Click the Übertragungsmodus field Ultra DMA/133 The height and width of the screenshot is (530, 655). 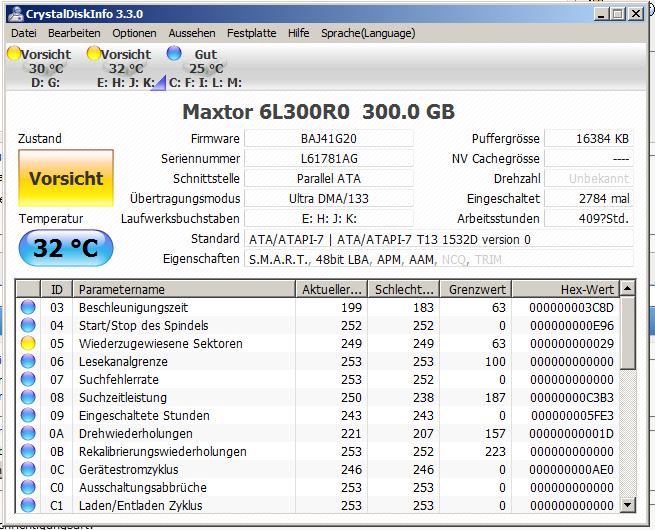click(329, 198)
